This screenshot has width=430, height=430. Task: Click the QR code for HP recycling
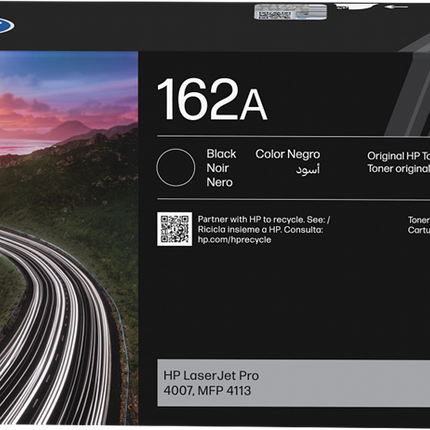174,229
